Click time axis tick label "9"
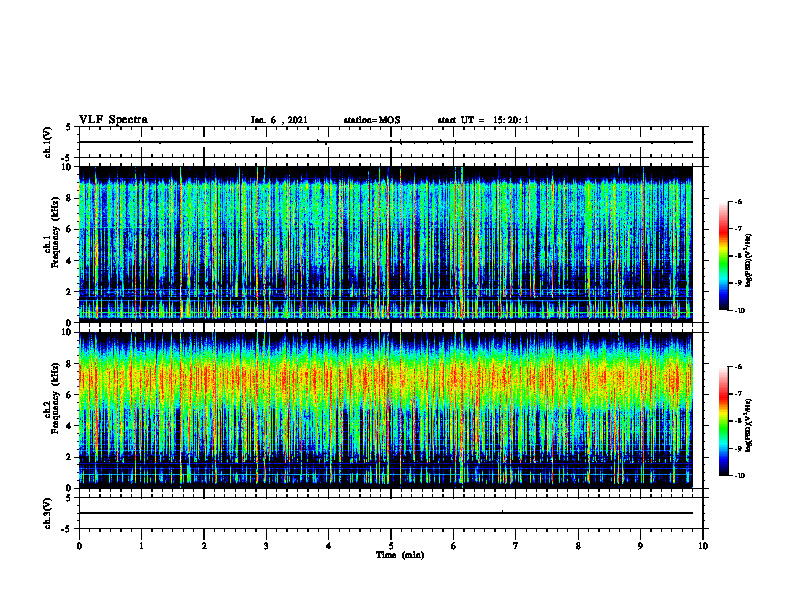 pyautogui.click(x=640, y=546)
